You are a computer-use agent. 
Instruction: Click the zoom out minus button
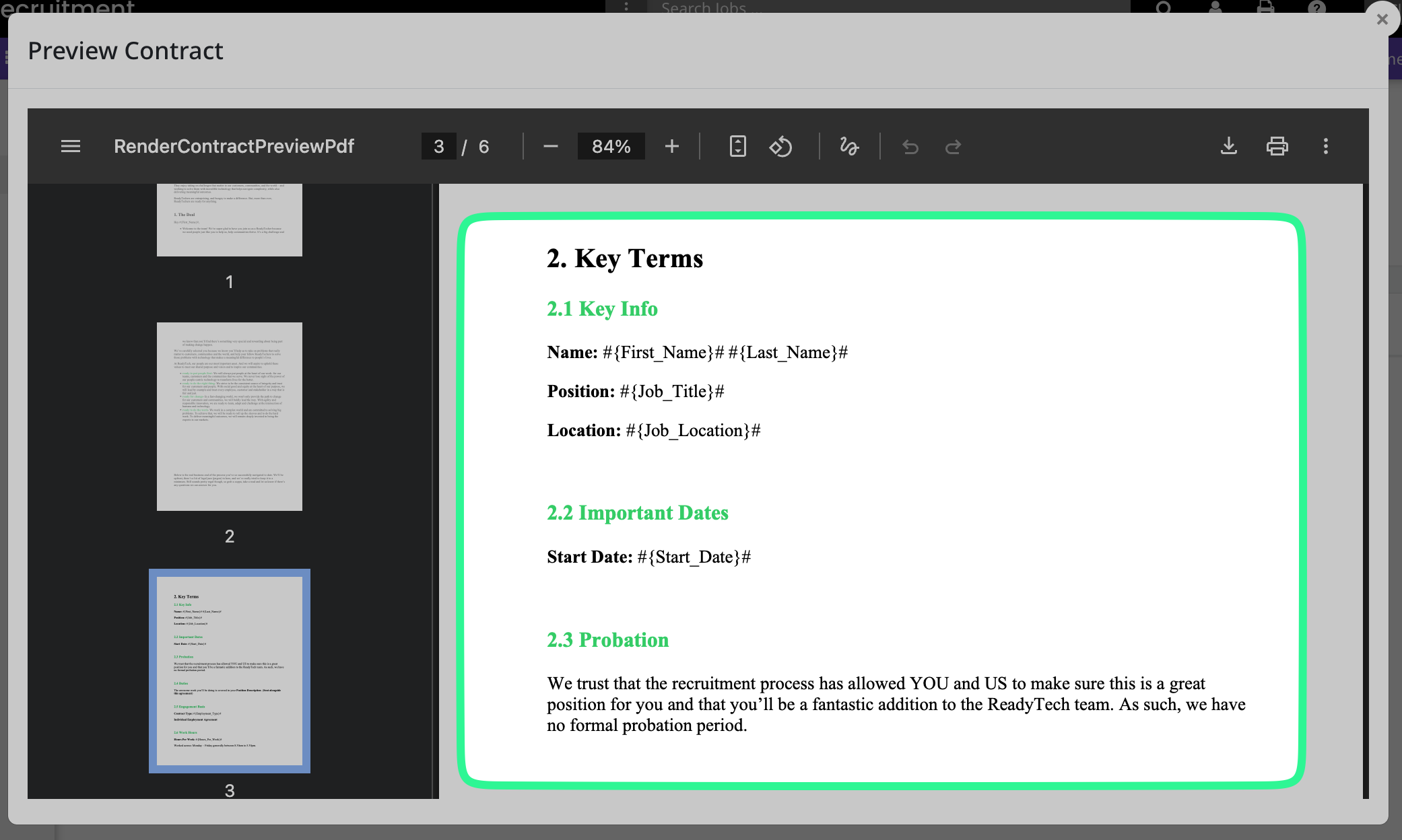coord(550,146)
